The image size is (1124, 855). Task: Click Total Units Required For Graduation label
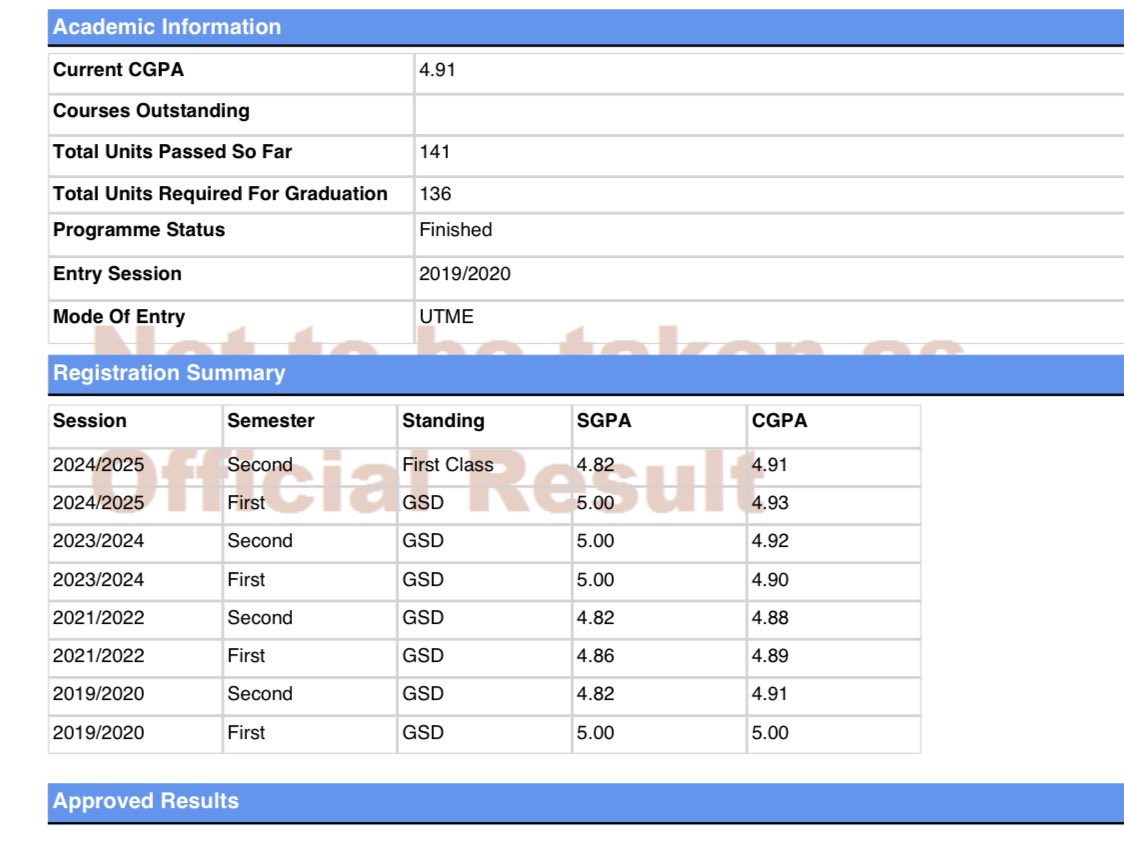coord(220,194)
